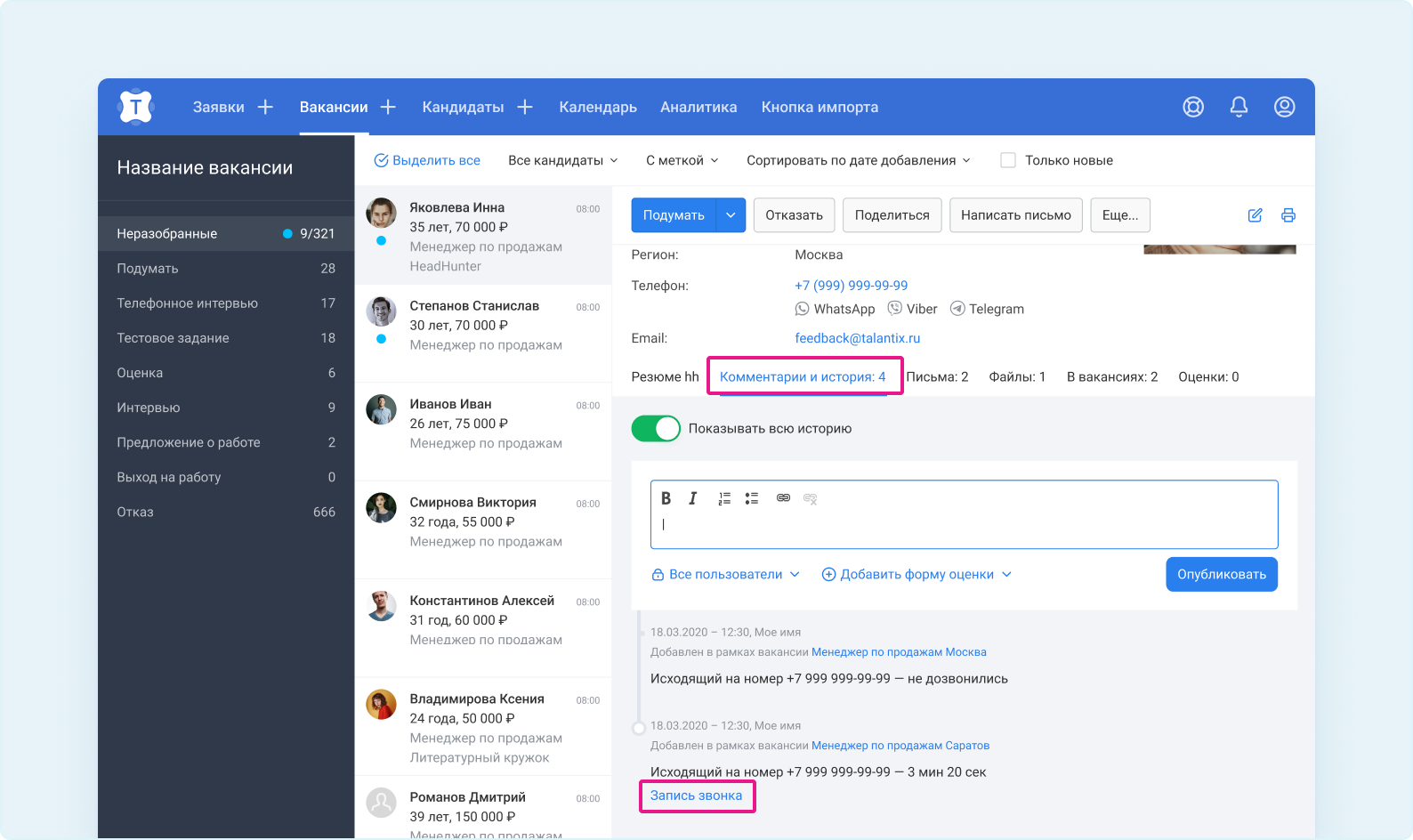Switch to Файлы: 1 tab
The image size is (1413, 840).
tap(1017, 377)
